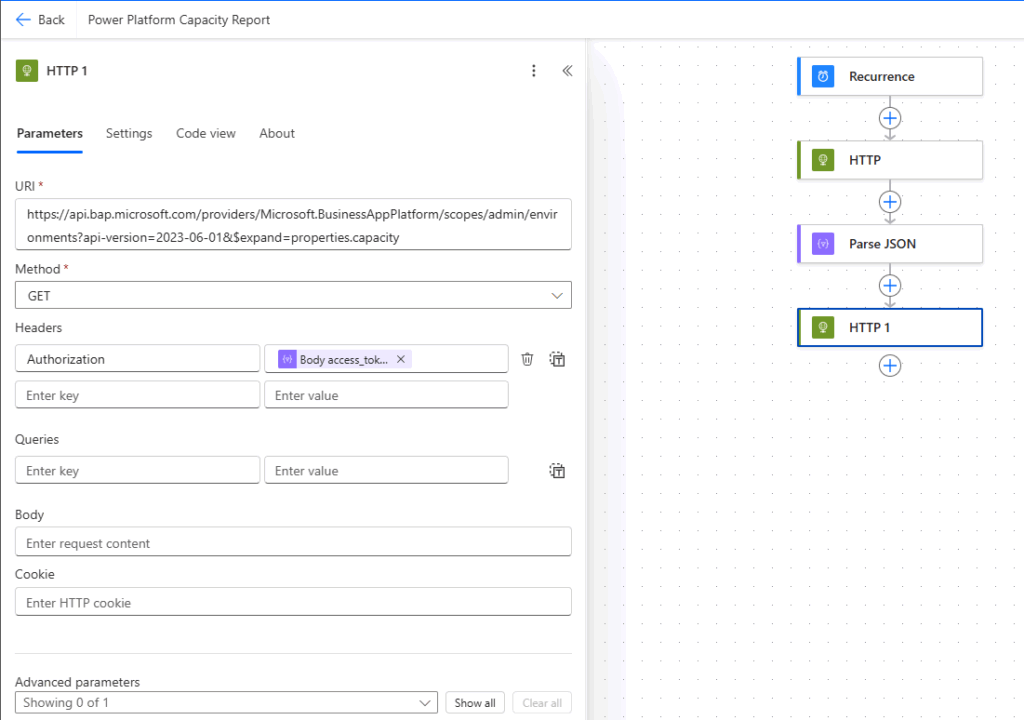Add a step below Recurrence
This screenshot has height=720, width=1024.
click(890, 118)
